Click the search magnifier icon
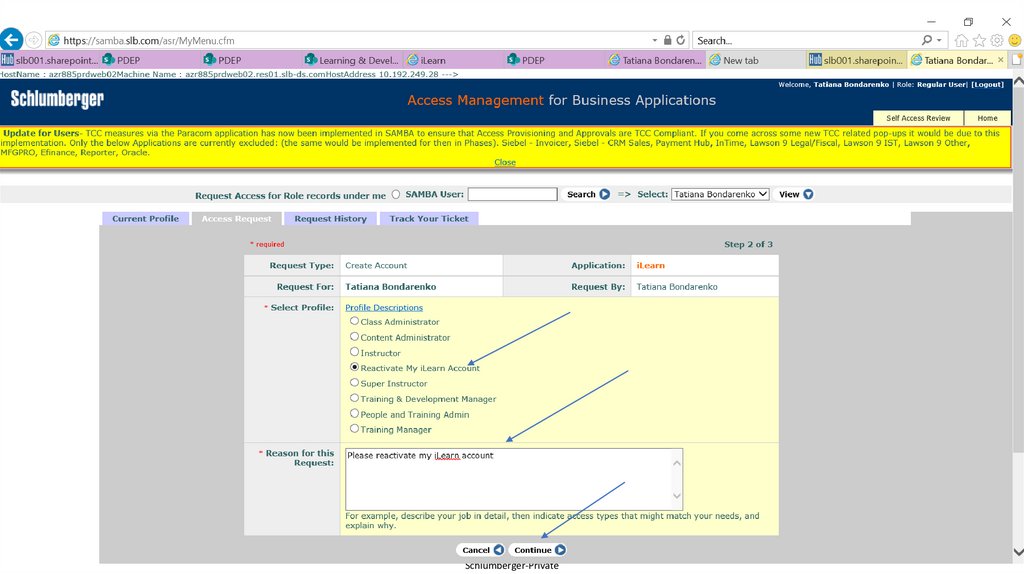Viewport: 1024px width, 574px height. 927,40
